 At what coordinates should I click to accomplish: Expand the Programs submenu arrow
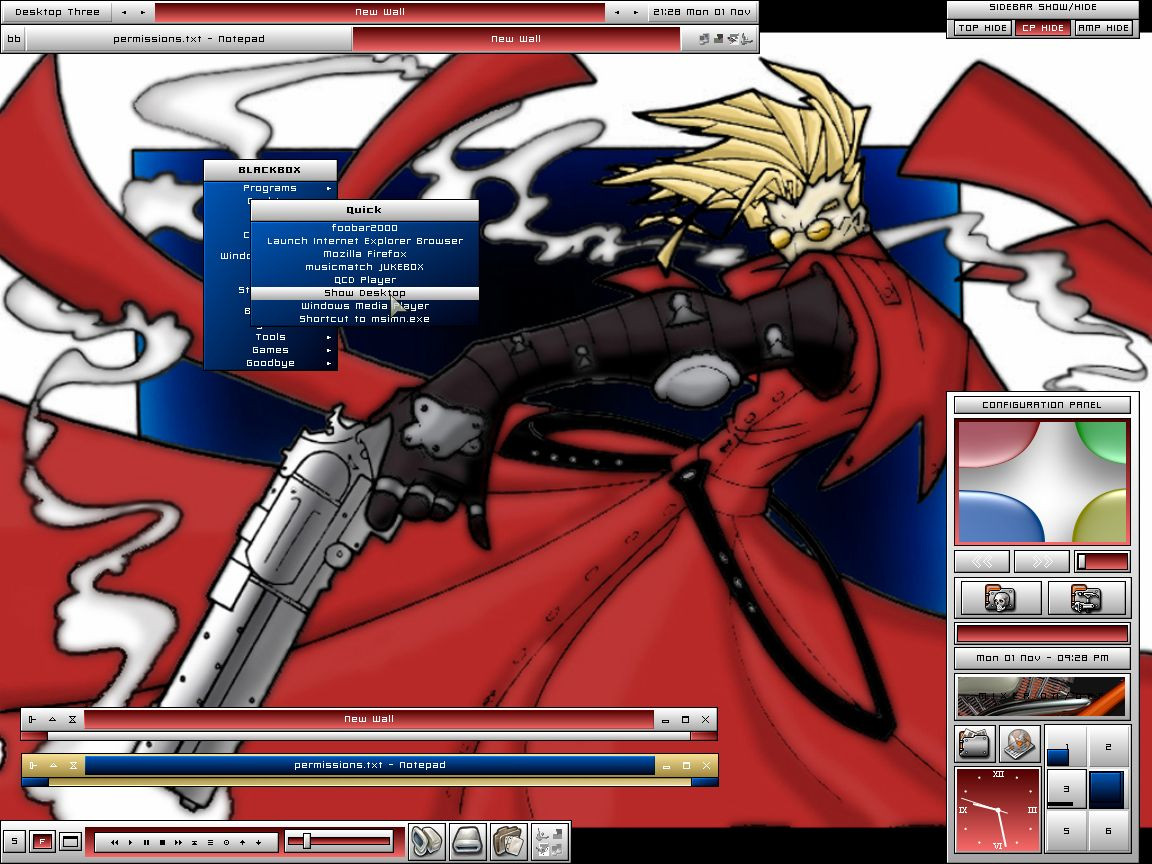tap(328, 189)
